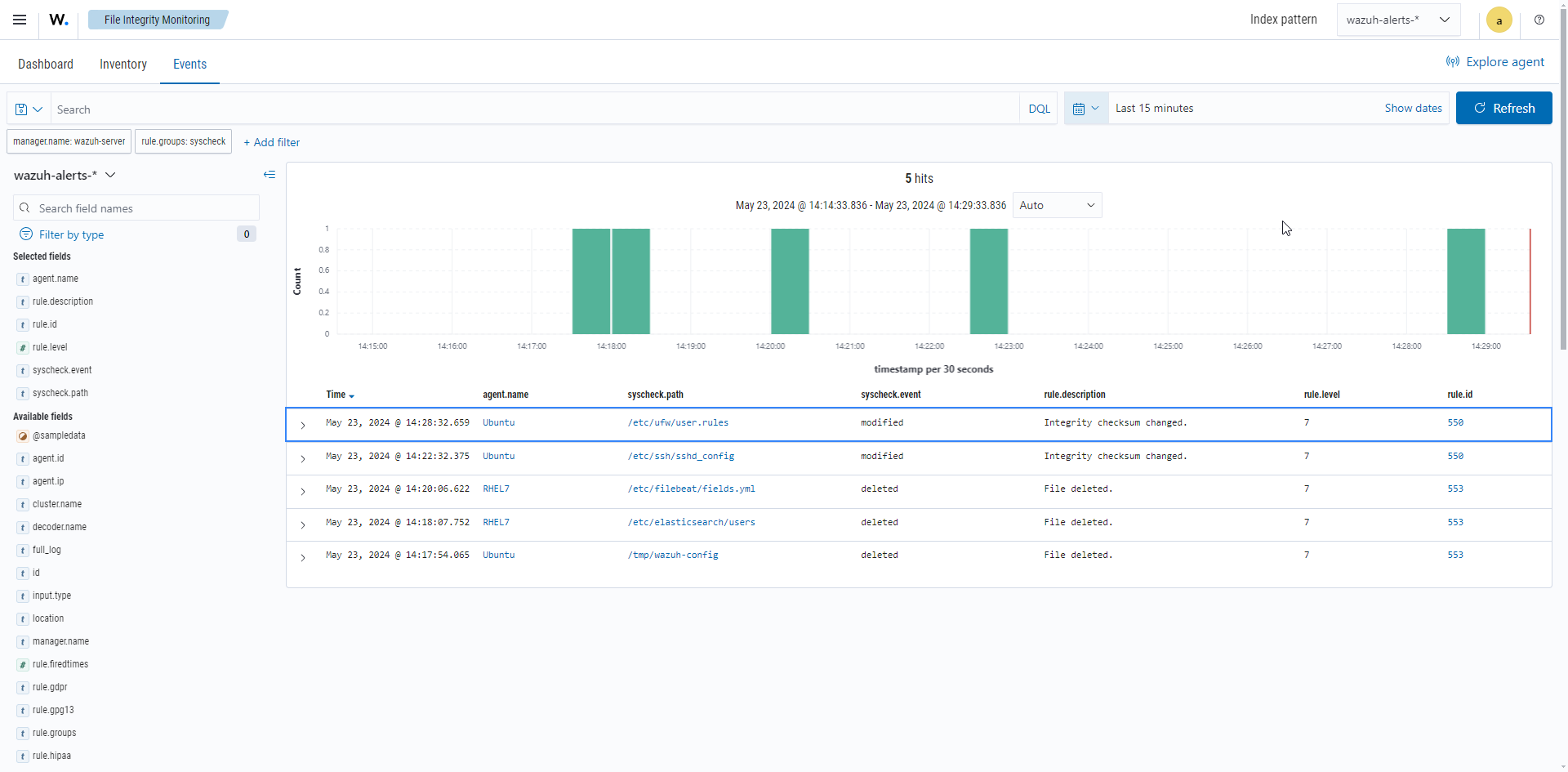The width and height of the screenshot is (1568, 772).
Task: Expand the /etc/ssh/sshd_config event row
Action: click(303, 458)
